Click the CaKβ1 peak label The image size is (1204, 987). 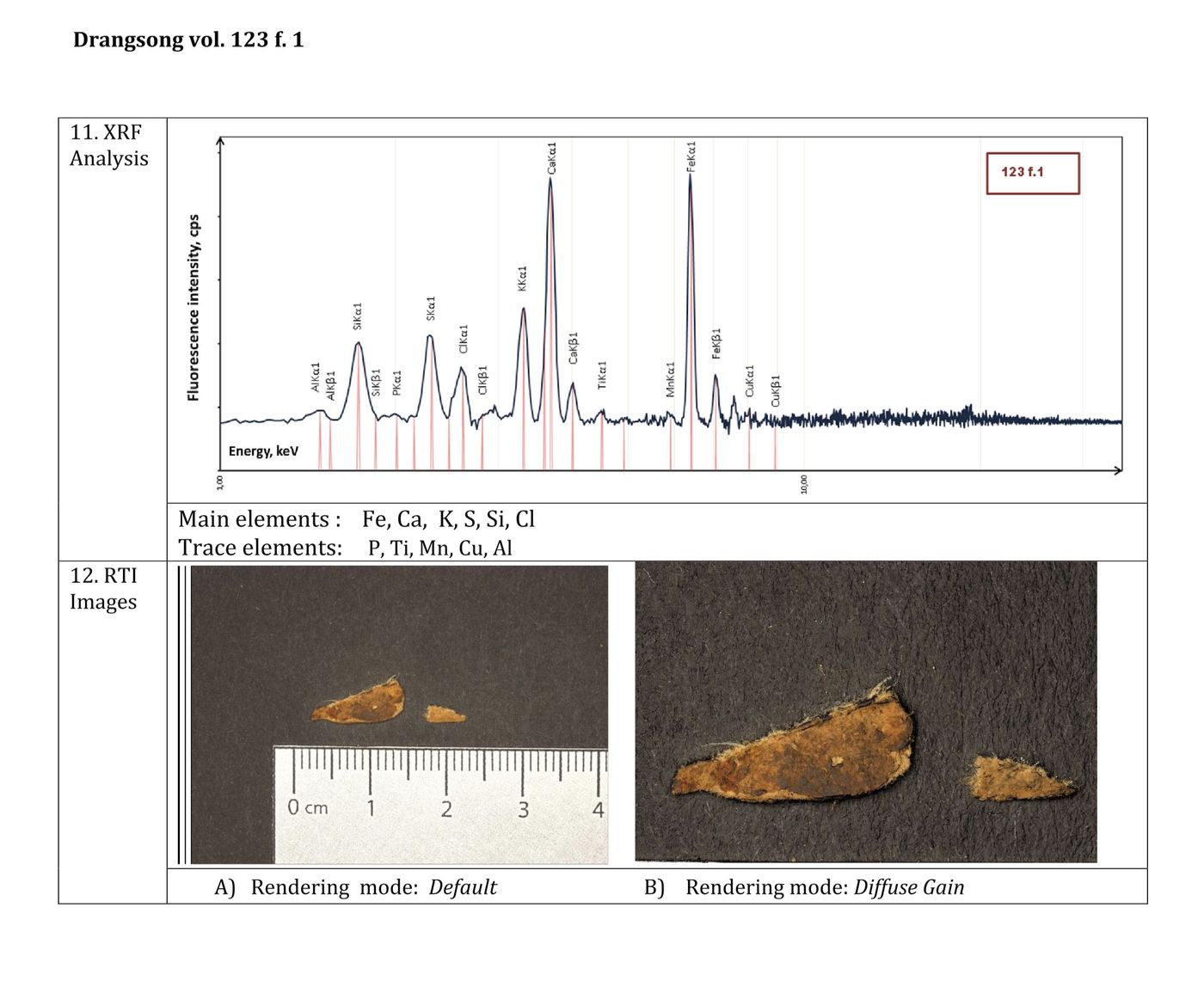tap(574, 347)
